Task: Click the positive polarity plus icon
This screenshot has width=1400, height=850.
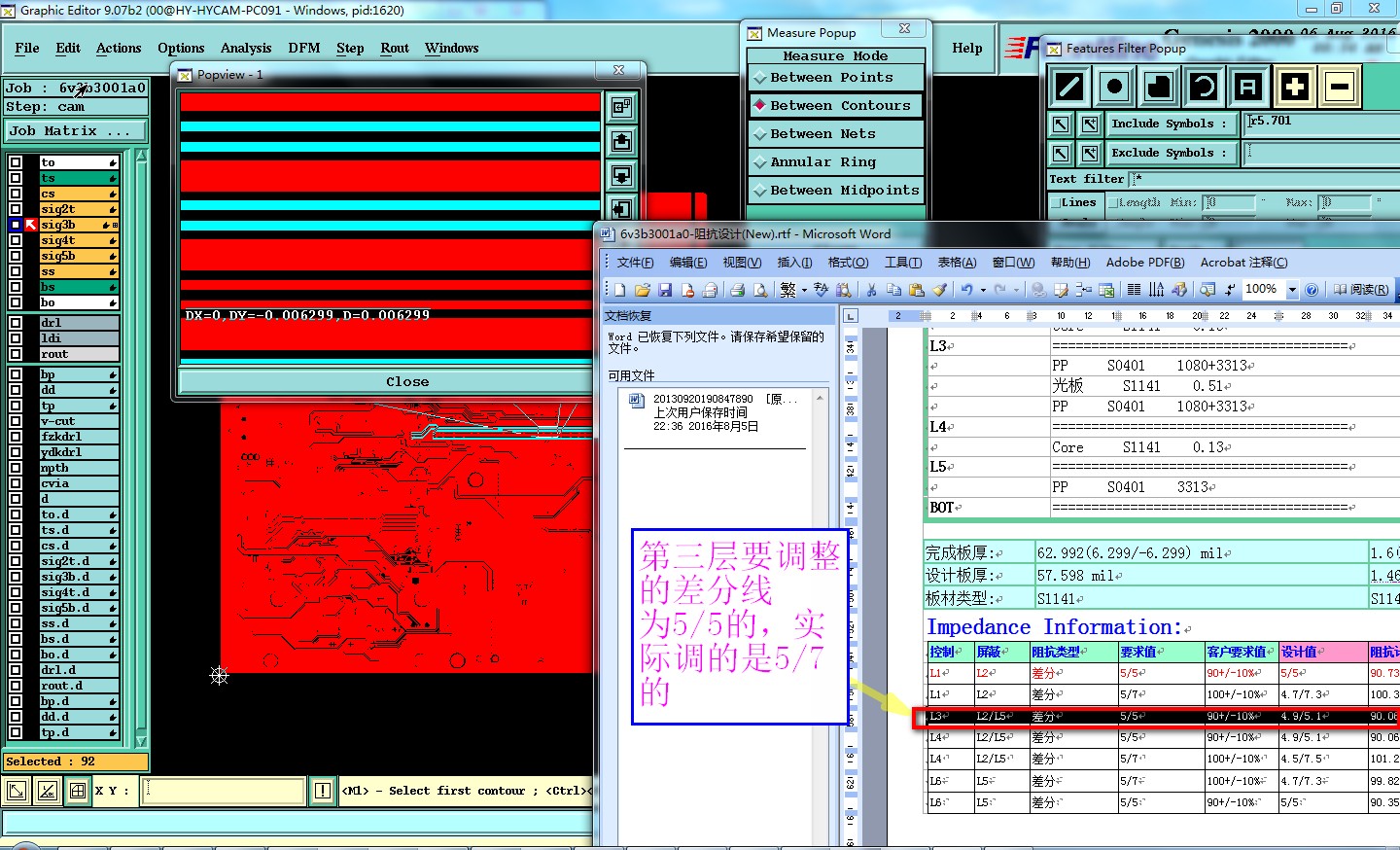Action: (1294, 87)
